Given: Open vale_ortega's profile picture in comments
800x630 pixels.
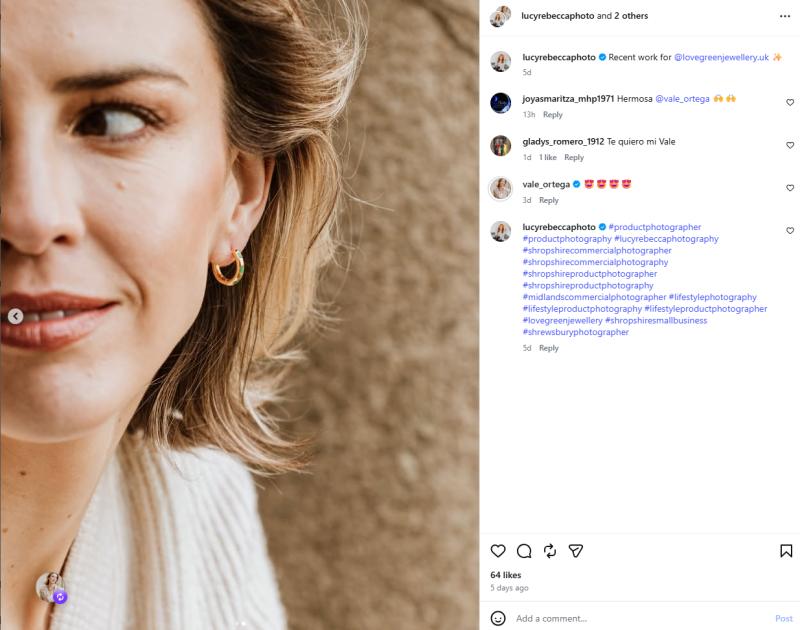Looking at the screenshot, I should coord(501,189).
